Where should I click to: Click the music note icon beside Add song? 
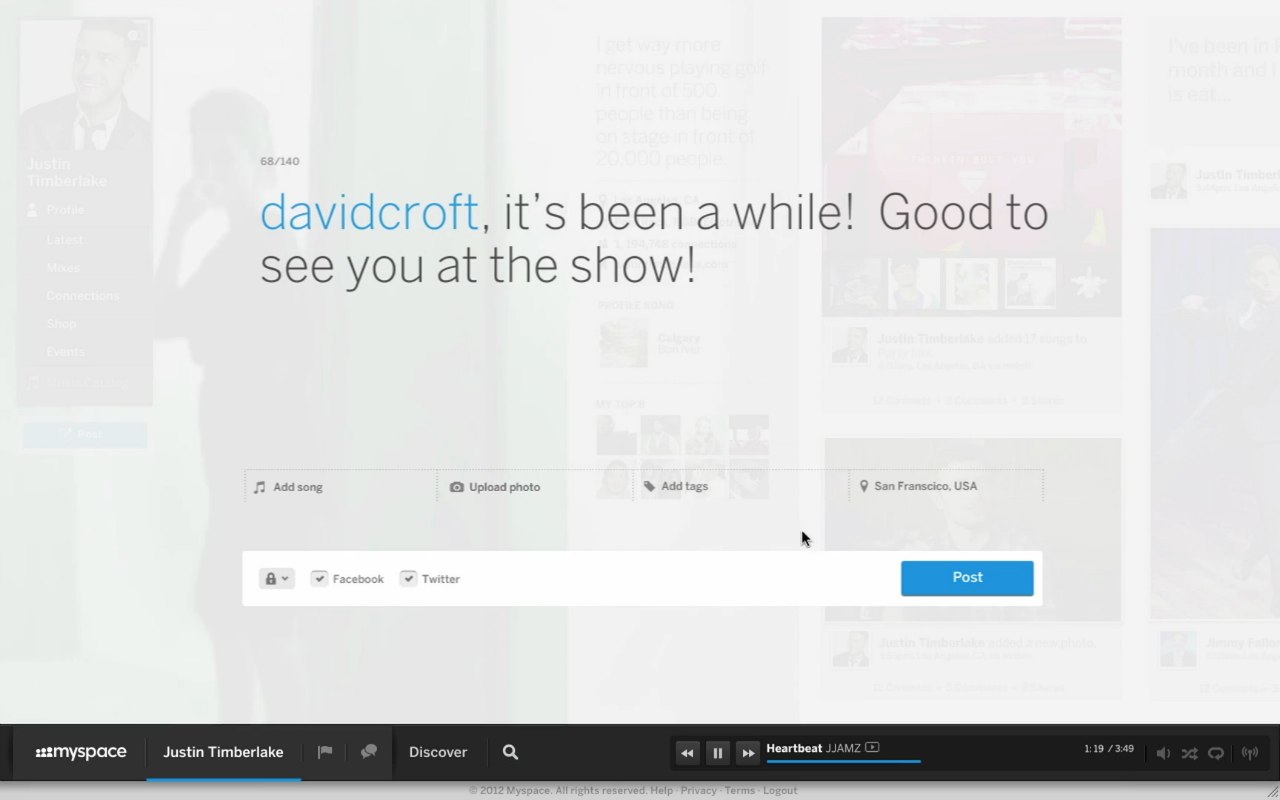coord(260,487)
